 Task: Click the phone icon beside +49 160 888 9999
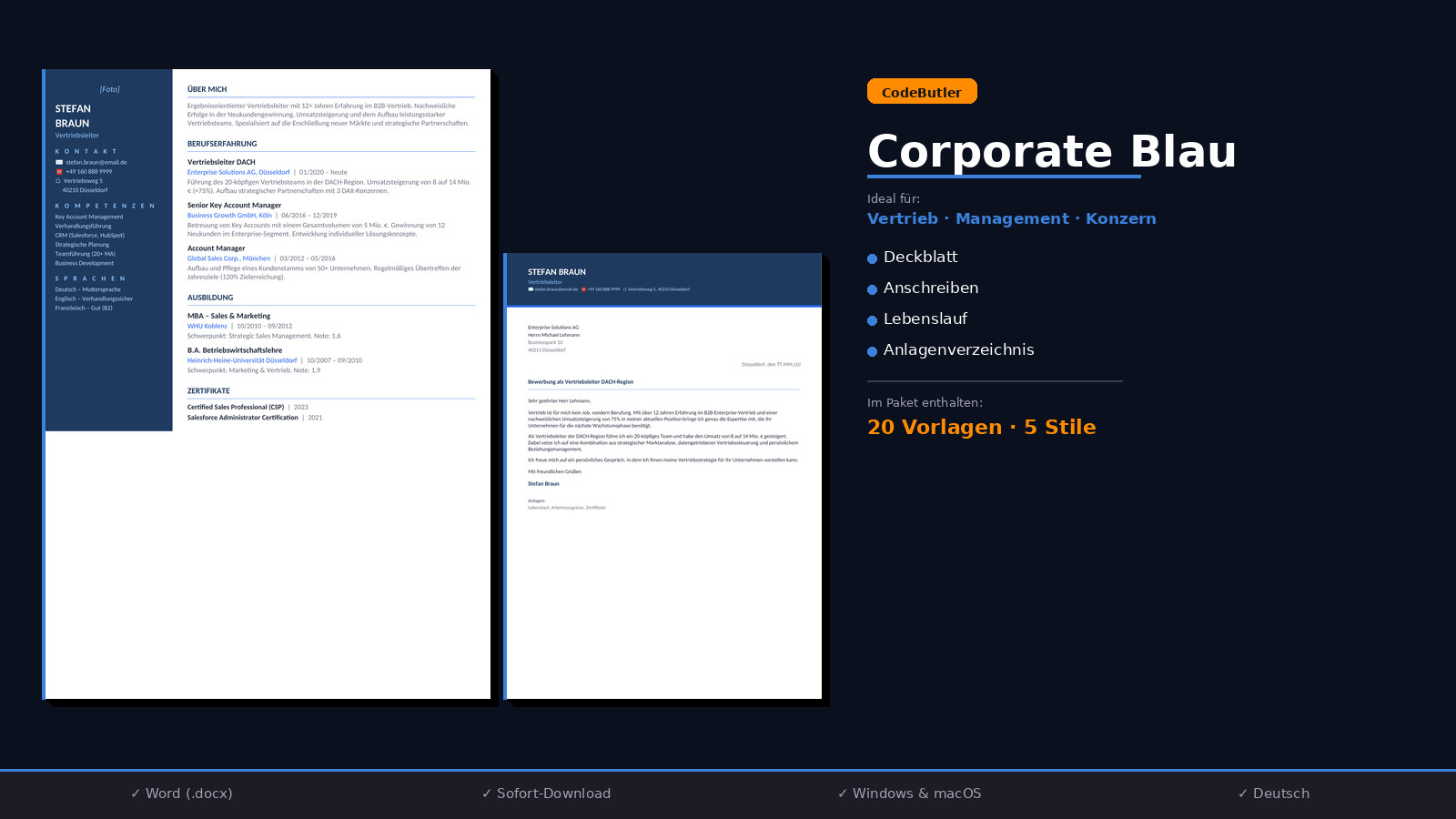point(59,172)
